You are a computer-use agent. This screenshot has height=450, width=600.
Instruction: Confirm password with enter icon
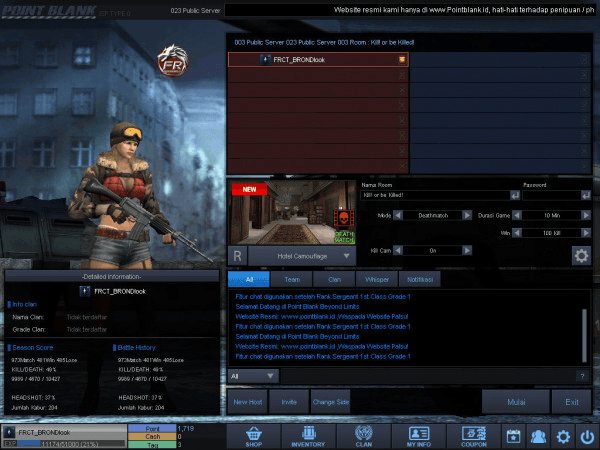(x=586, y=195)
